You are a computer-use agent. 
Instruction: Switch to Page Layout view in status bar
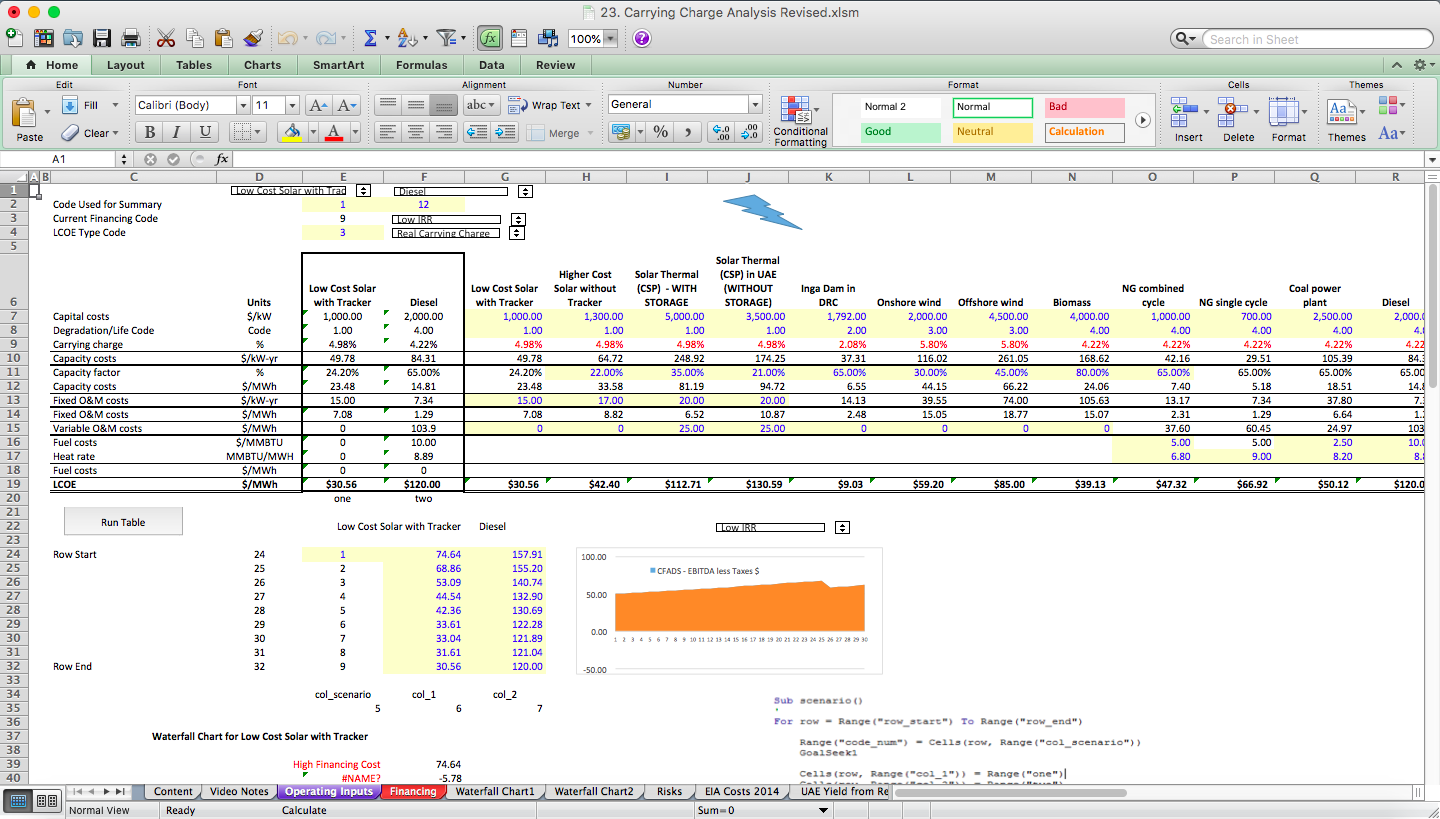(46, 800)
